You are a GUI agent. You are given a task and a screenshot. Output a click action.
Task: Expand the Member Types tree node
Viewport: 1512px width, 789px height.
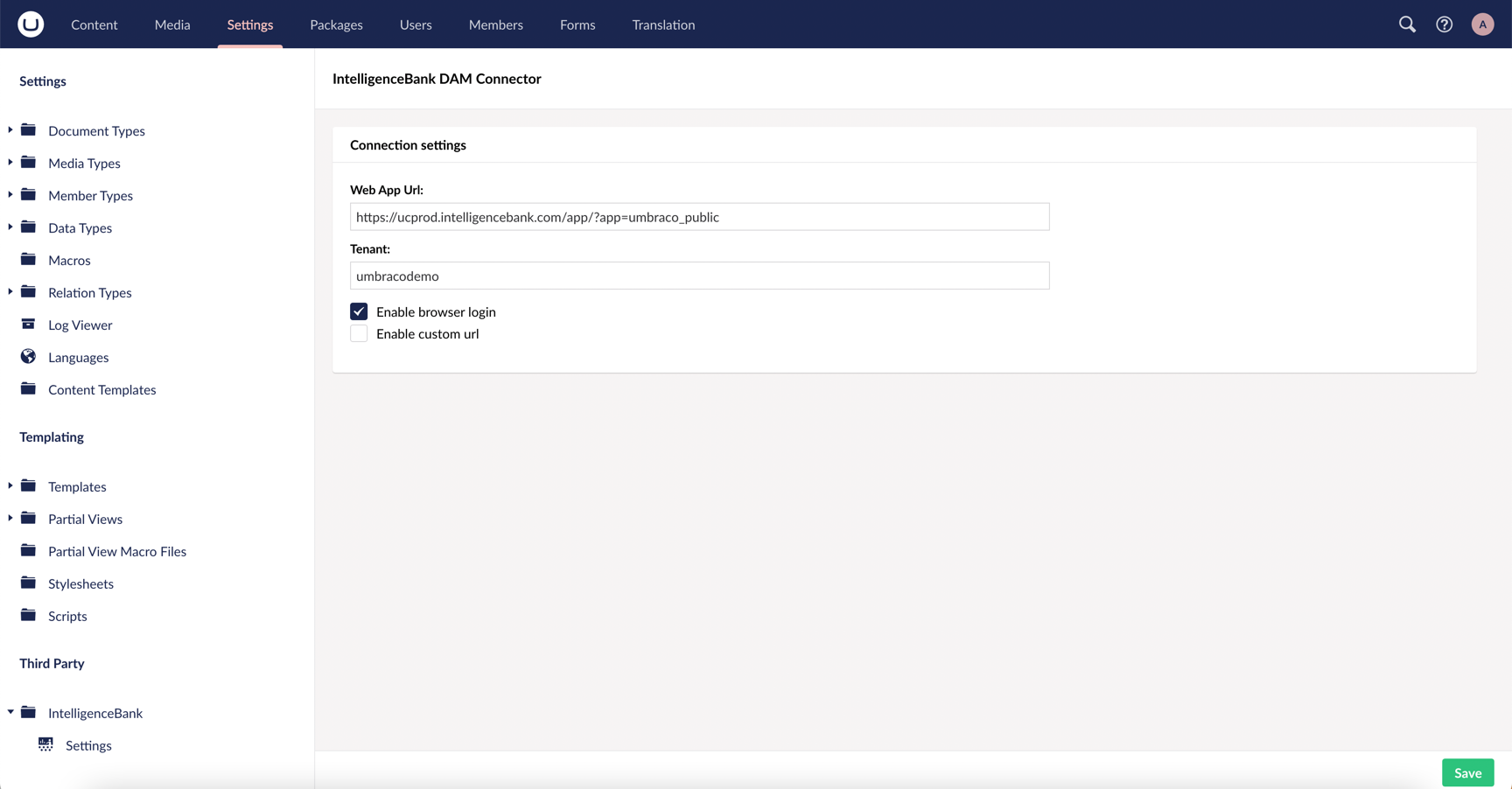click(10, 195)
